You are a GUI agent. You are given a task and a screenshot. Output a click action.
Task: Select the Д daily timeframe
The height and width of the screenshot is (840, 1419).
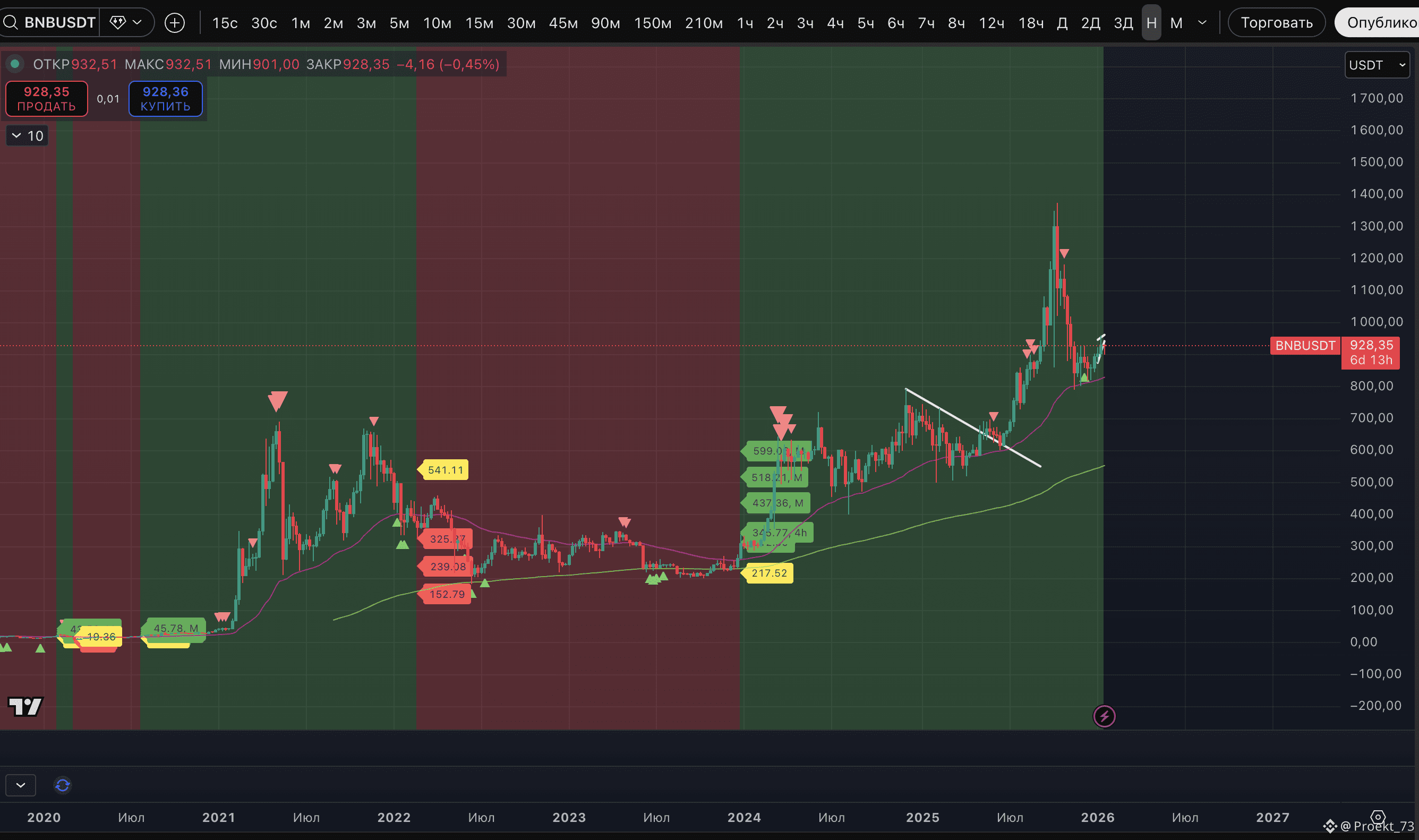tap(1062, 23)
